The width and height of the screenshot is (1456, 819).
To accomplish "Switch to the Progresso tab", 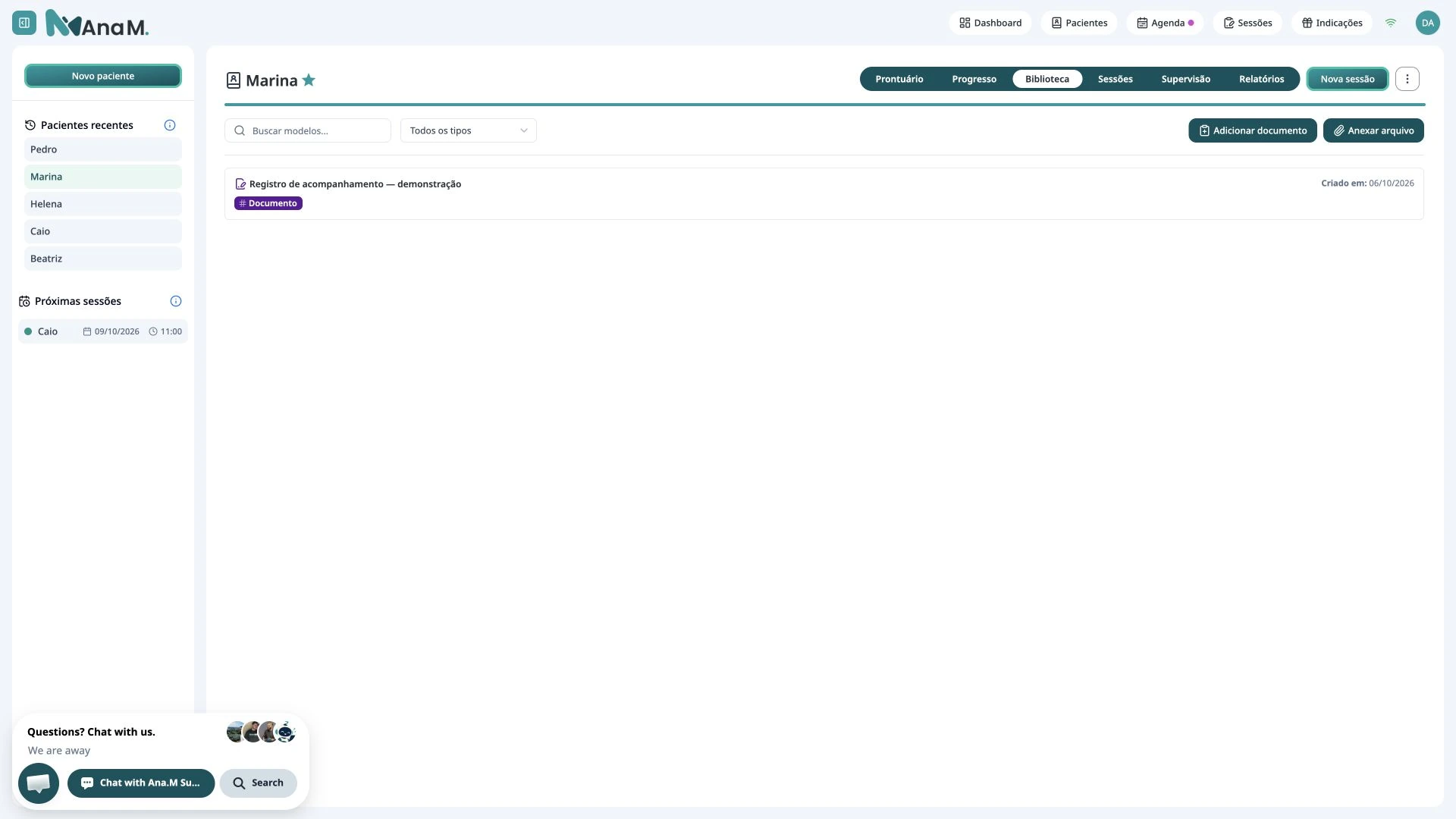I will click(x=974, y=79).
